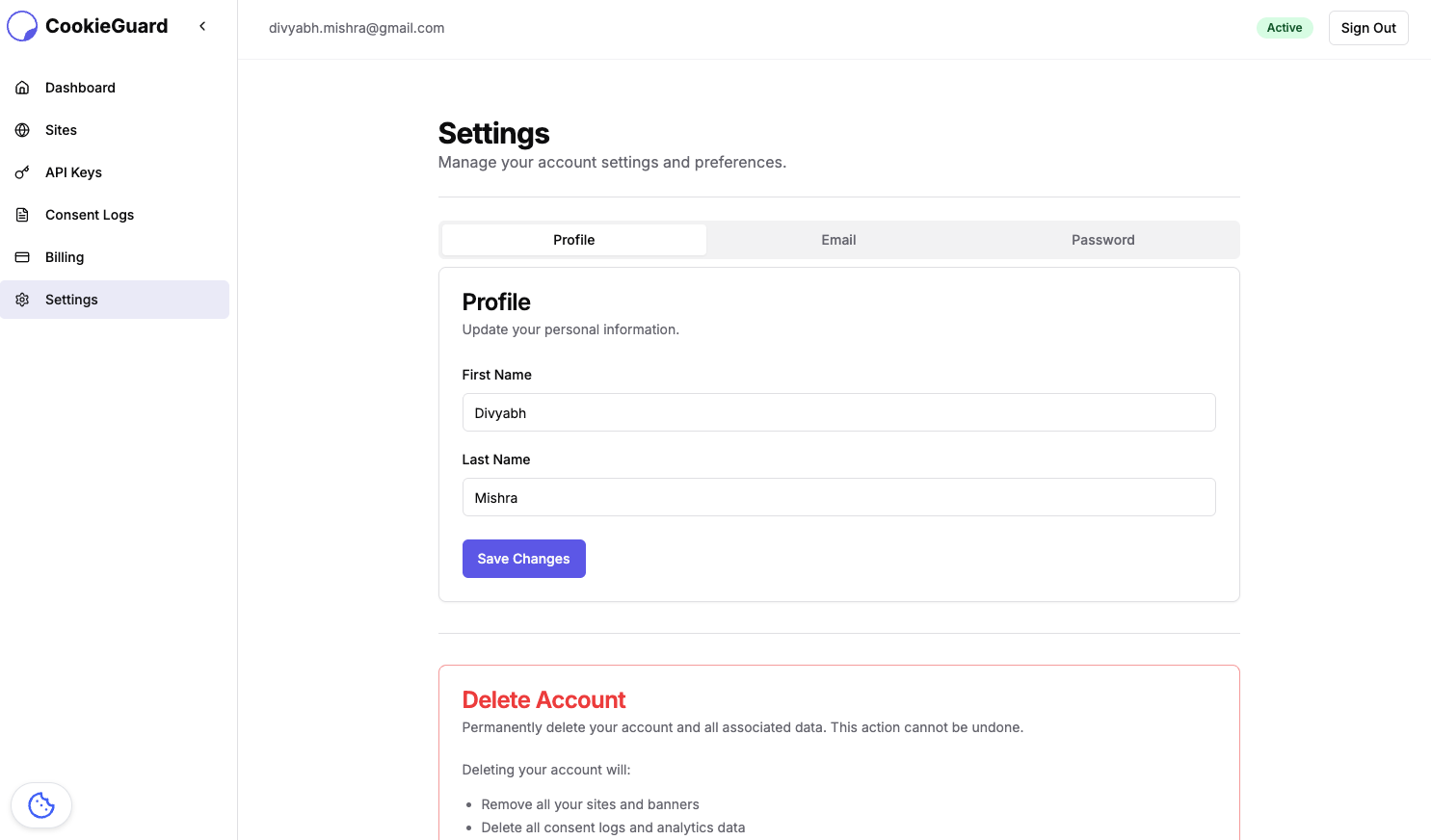
Task: Click the Active status badge
Action: [1285, 27]
